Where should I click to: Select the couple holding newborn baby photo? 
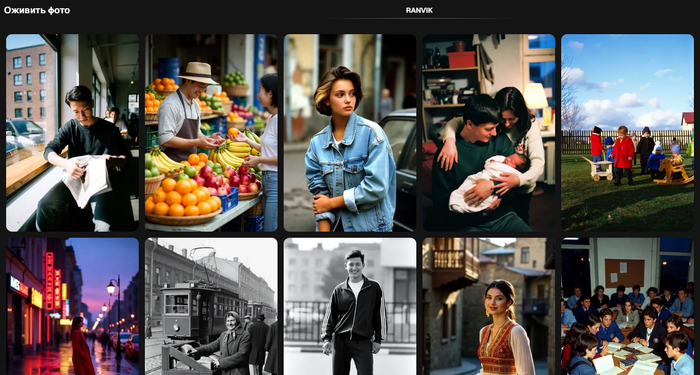(x=489, y=133)
